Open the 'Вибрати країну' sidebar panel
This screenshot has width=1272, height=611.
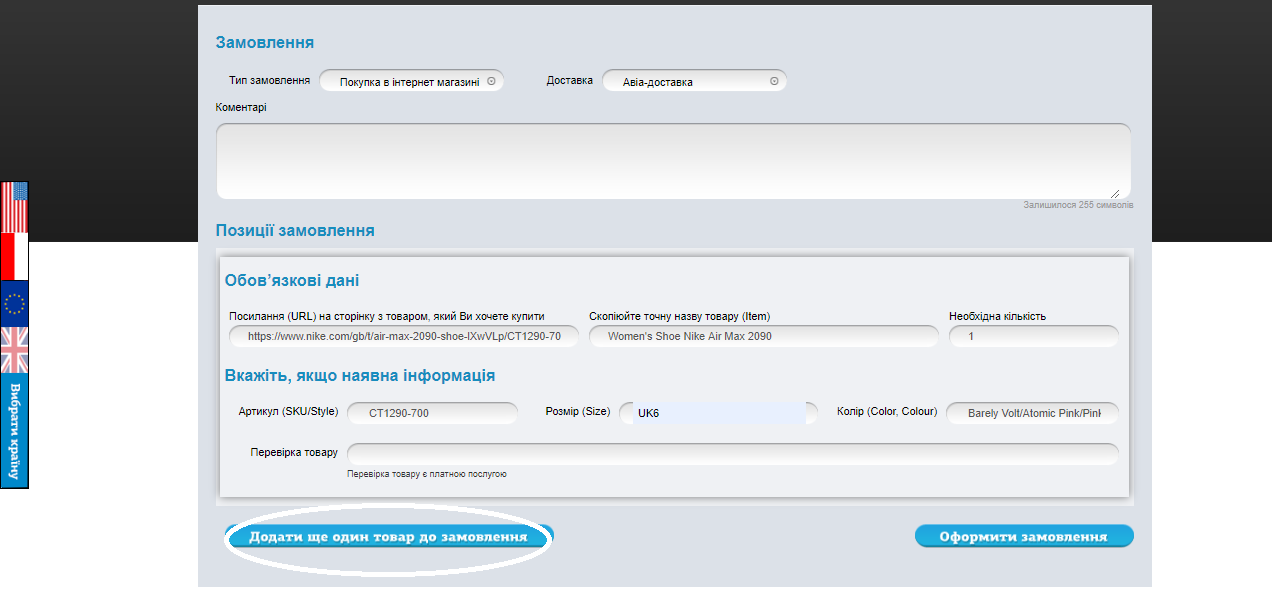[x=15, y=430]
